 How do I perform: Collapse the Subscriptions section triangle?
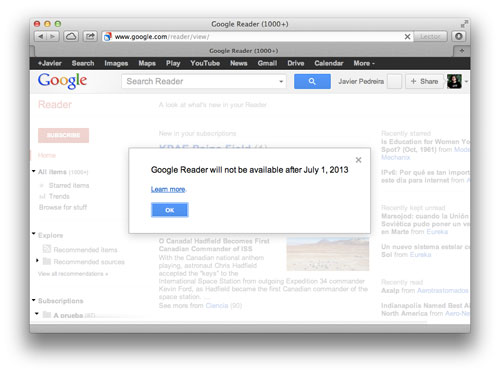[x=34, y=300]
